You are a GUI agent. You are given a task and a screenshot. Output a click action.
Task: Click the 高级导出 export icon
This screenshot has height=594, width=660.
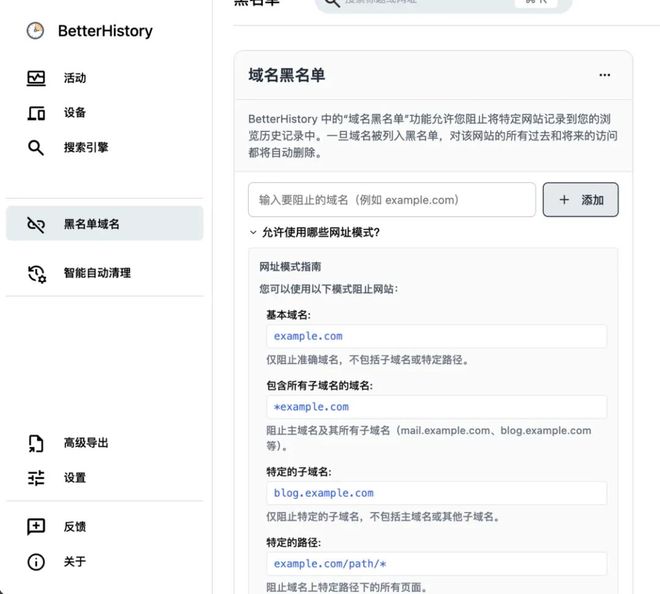[x=36, y=443]
